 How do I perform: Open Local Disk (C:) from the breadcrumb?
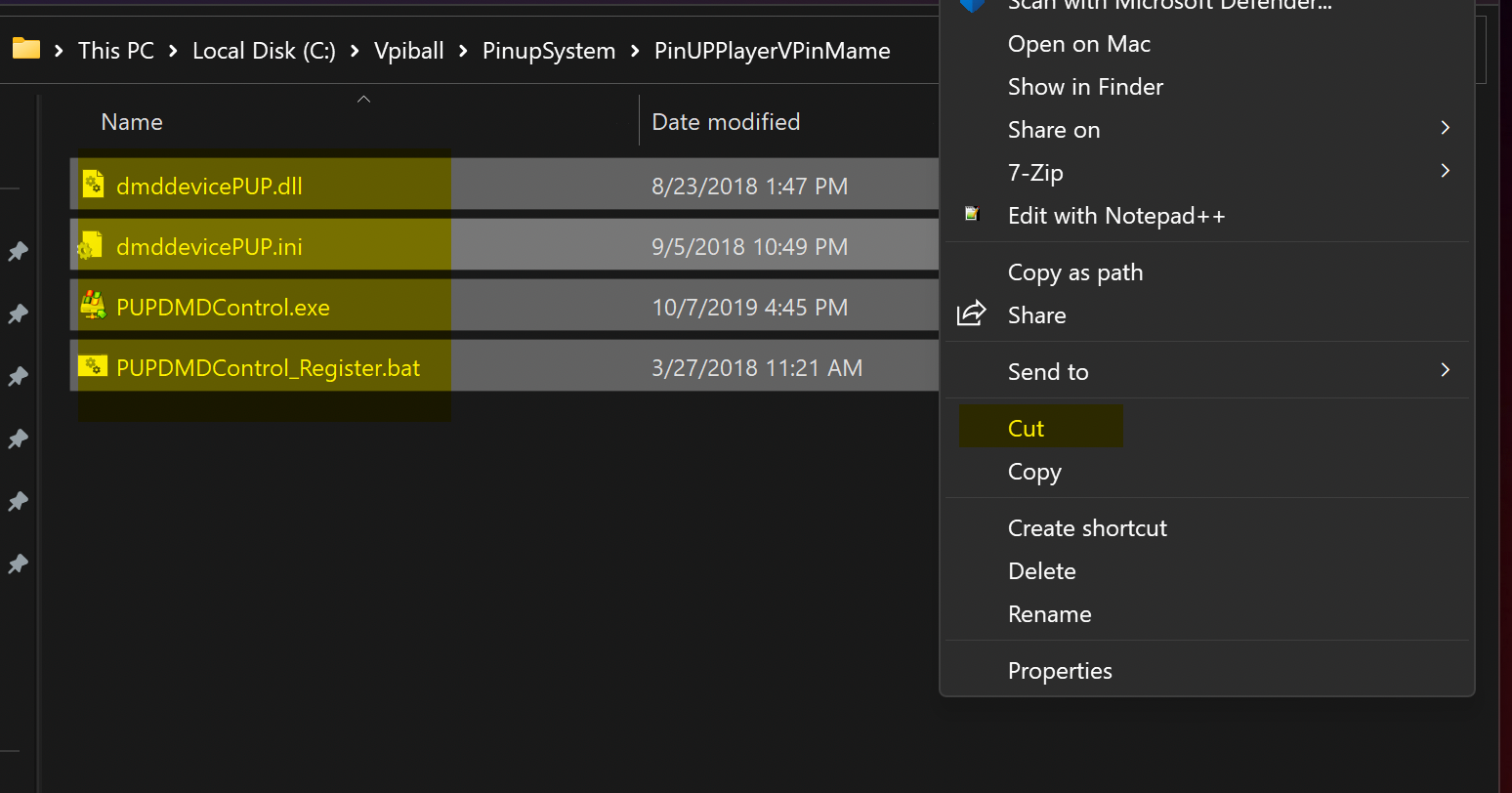click(x=264, y=50)
